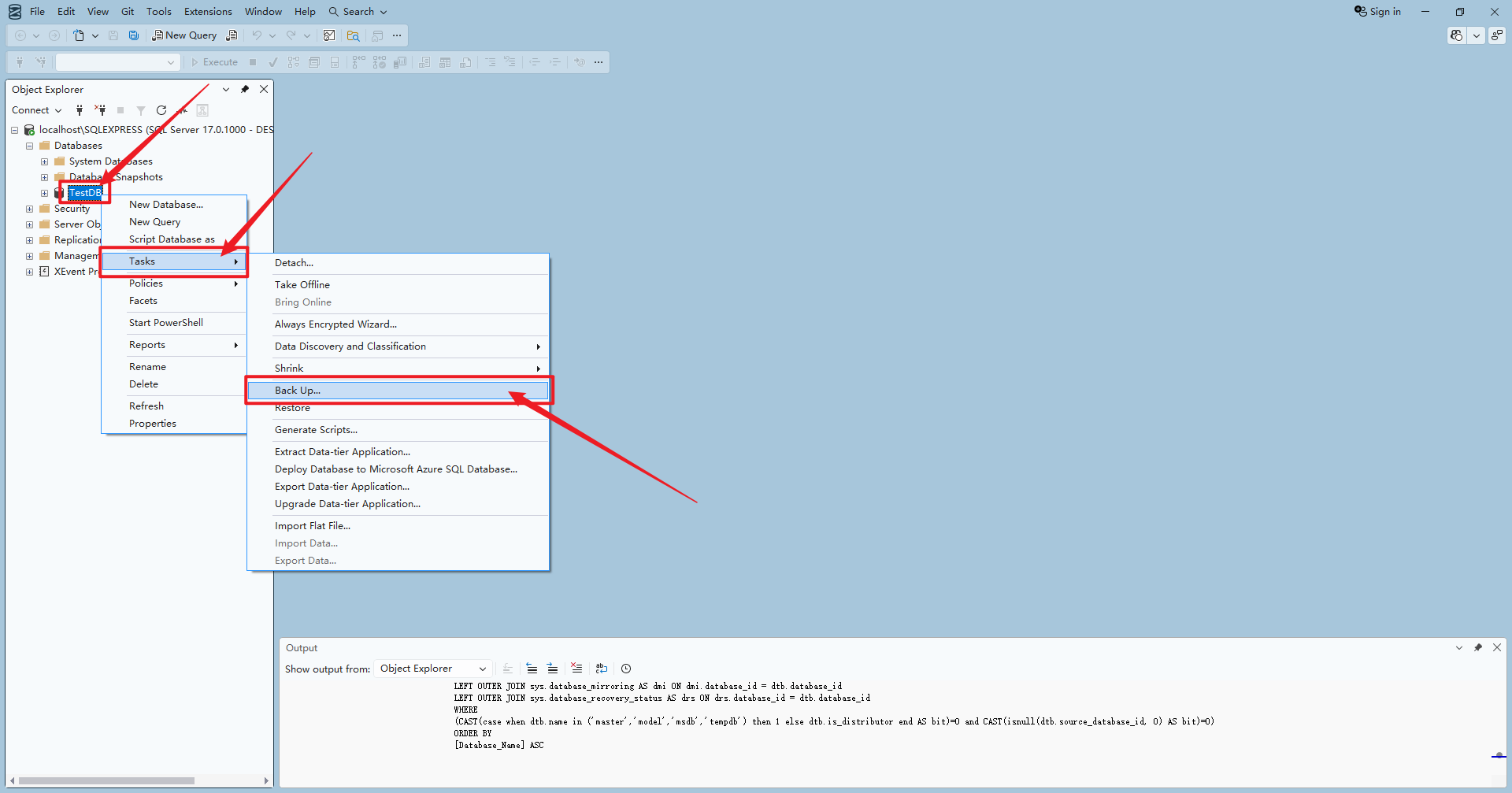Screen dimensions: 1512x793
Task: Click the overflow ellipsis on the SQL editor toolbar
Action: (x=598, y=62)
